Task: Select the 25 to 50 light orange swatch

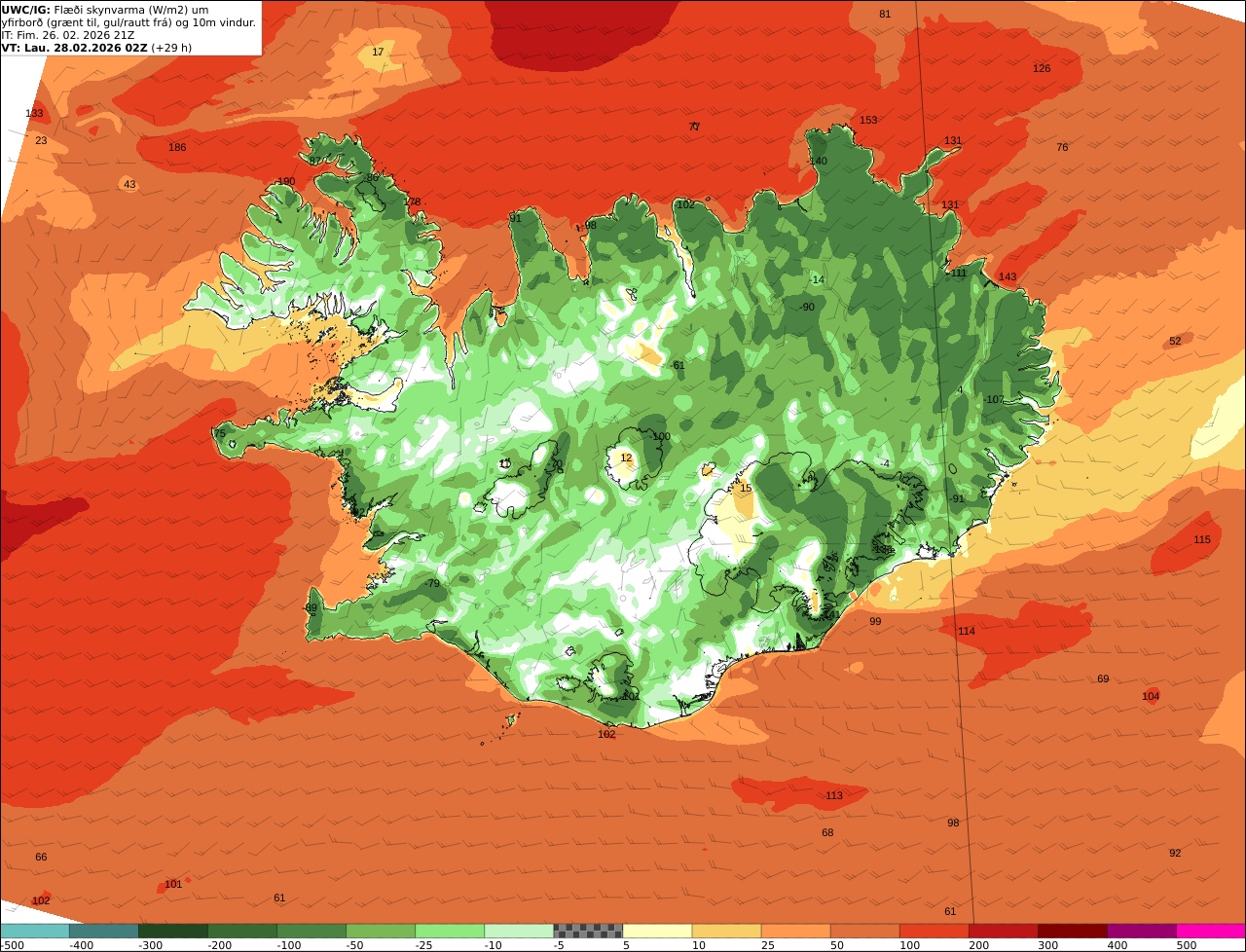Action: [x=796, y=931]
